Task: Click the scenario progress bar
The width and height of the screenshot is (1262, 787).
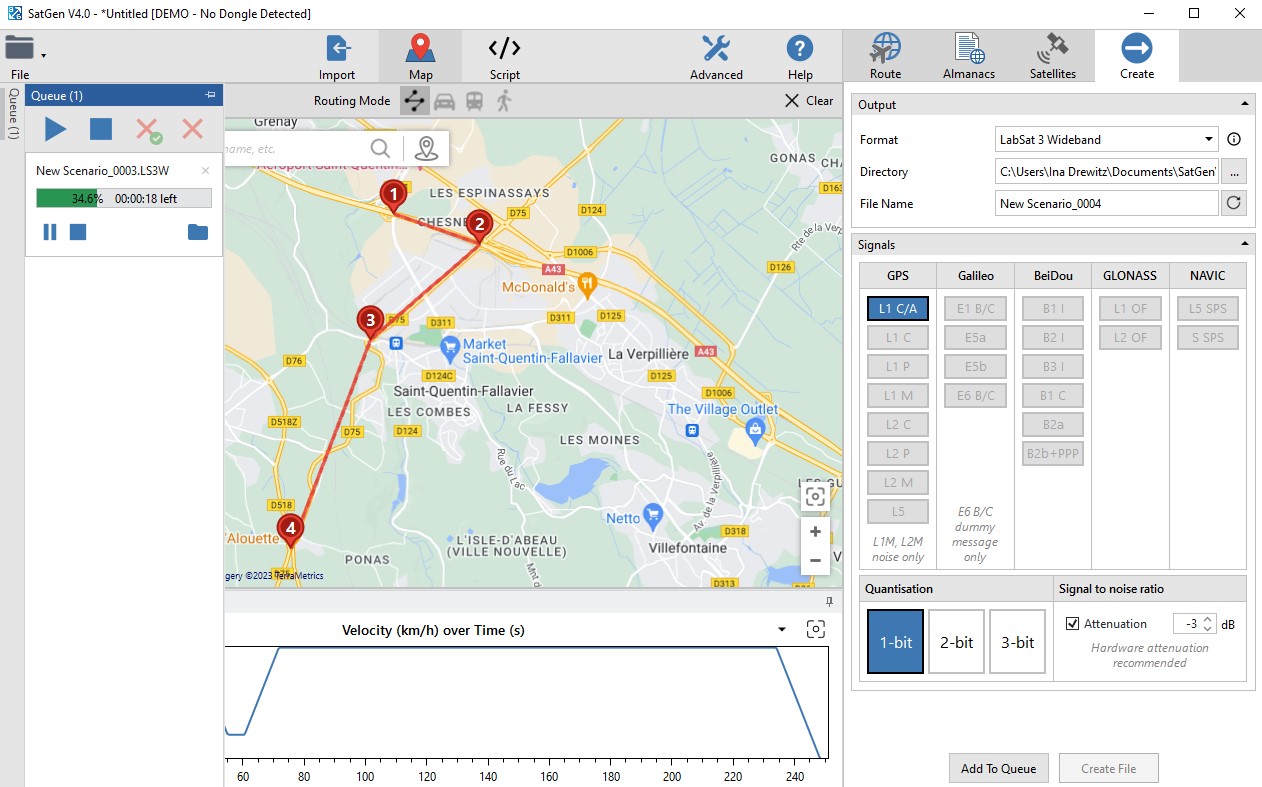Action: pyautogui.click(x=123, y=198)
